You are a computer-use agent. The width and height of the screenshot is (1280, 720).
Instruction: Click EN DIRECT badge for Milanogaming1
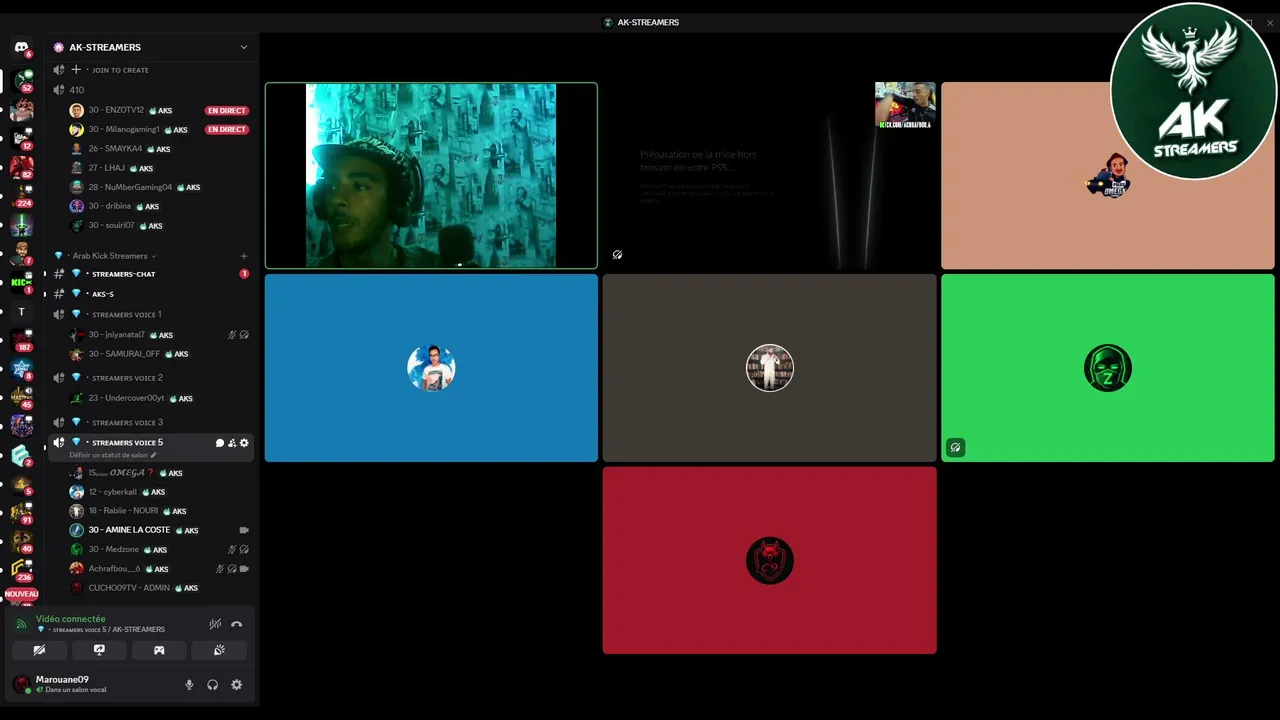pyautogui.click(x=226, y=129)
